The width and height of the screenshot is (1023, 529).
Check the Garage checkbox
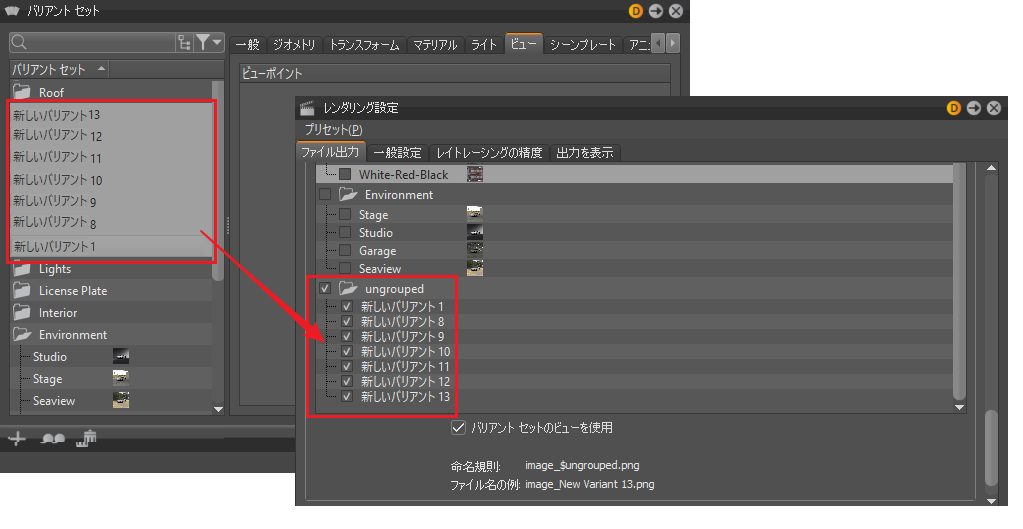tap(345, 250)
